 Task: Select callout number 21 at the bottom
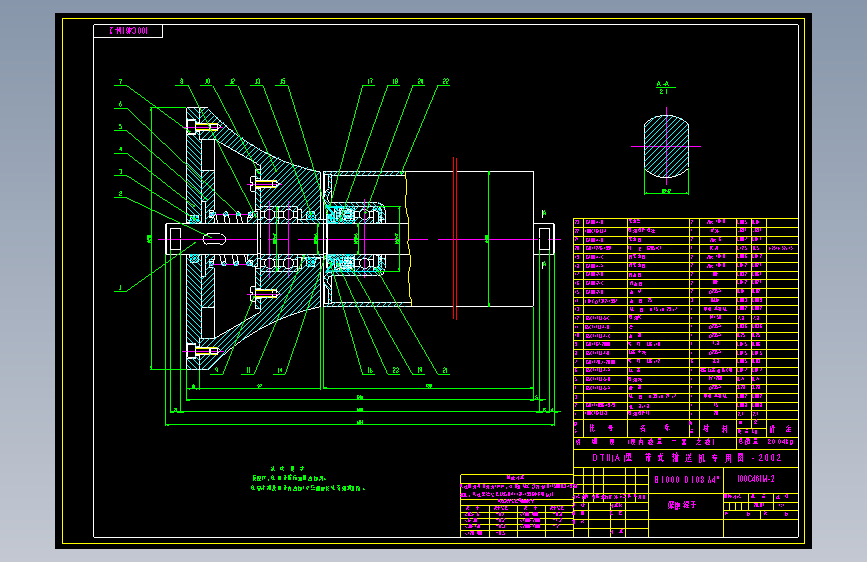[445, 371]
